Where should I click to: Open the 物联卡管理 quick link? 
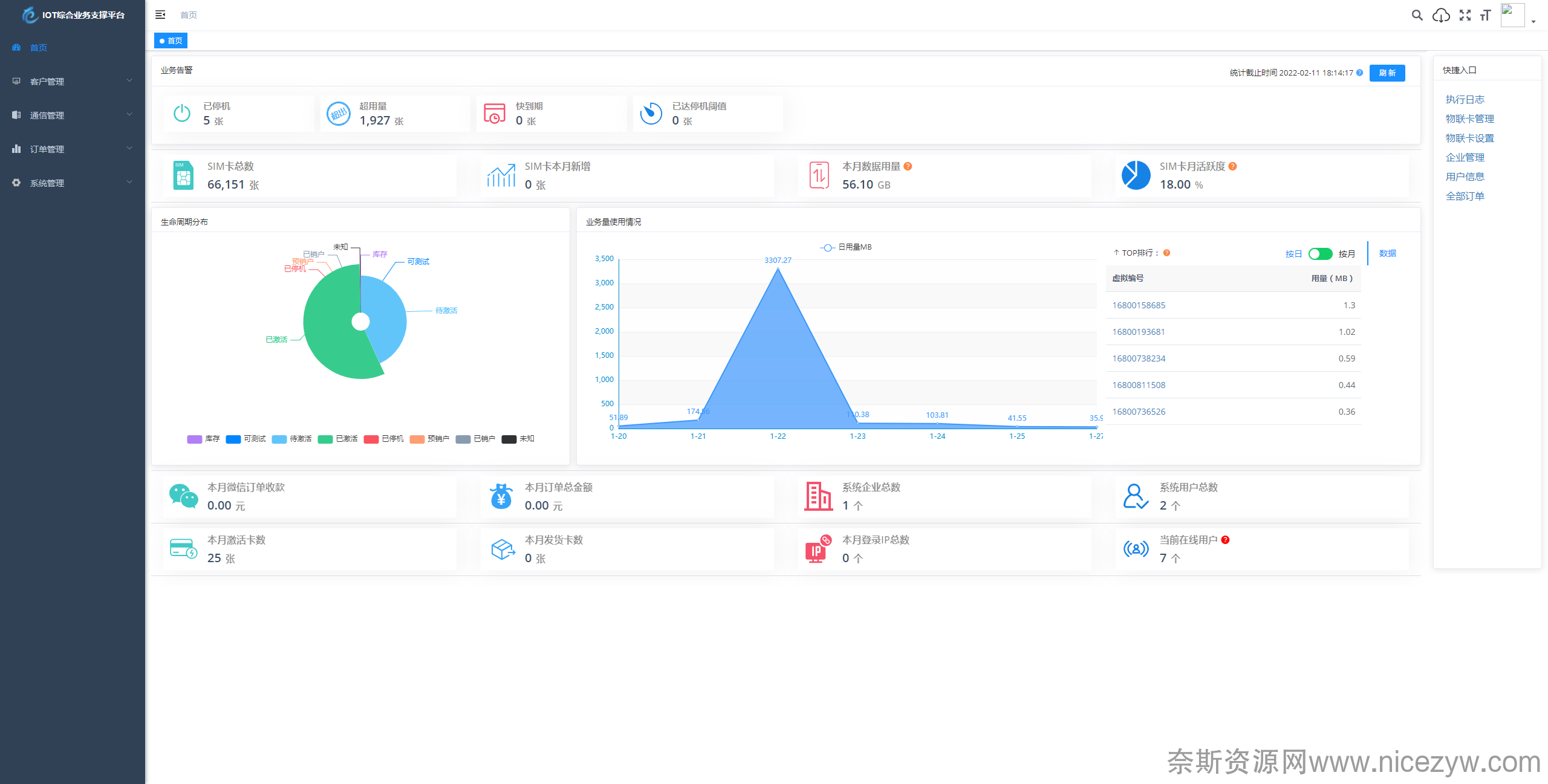tap(1469, 118)
